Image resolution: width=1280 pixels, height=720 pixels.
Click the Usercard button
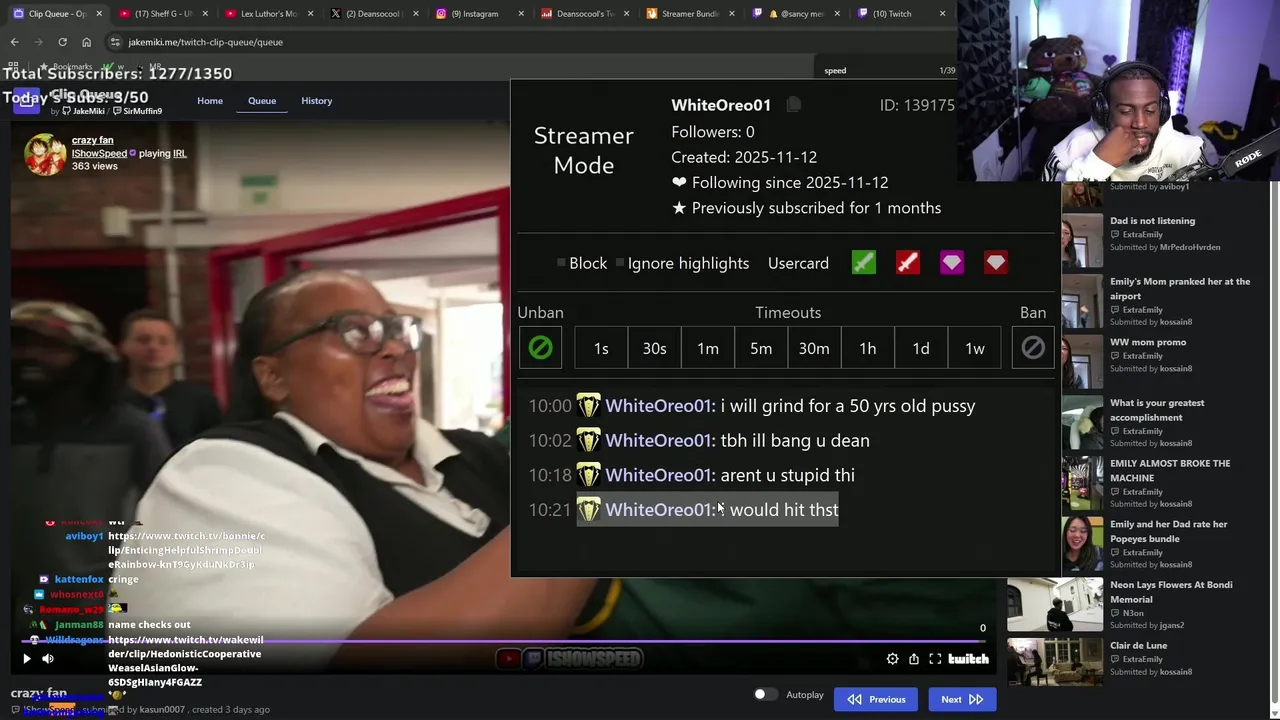point(798,263)
